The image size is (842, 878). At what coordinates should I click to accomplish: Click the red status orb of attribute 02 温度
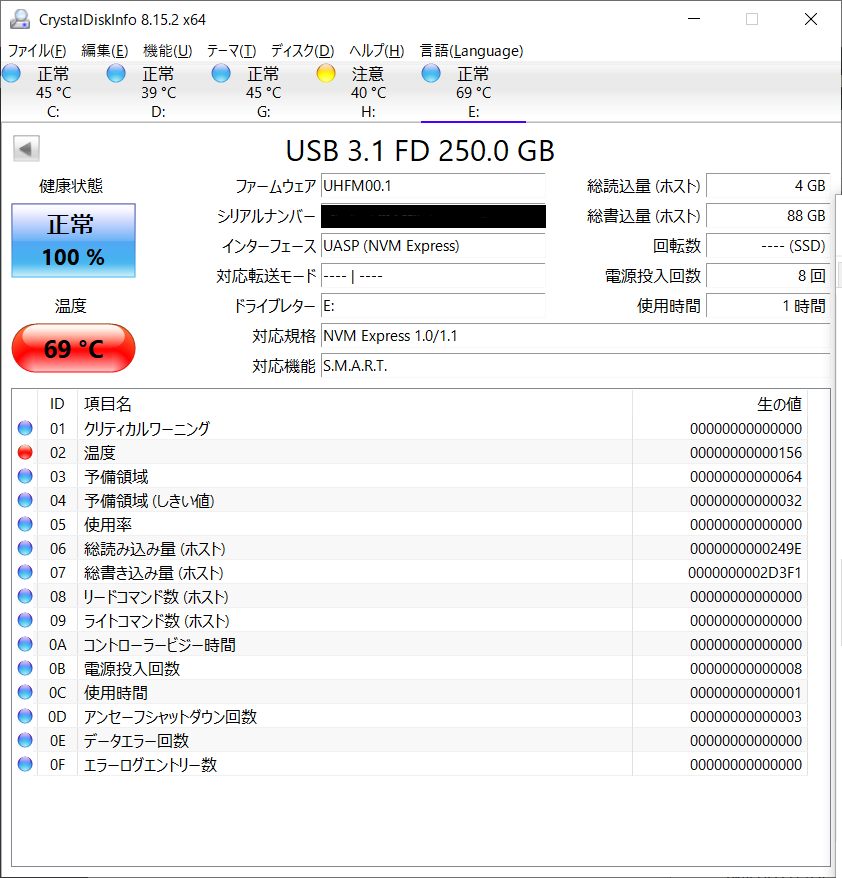[25, 452]
